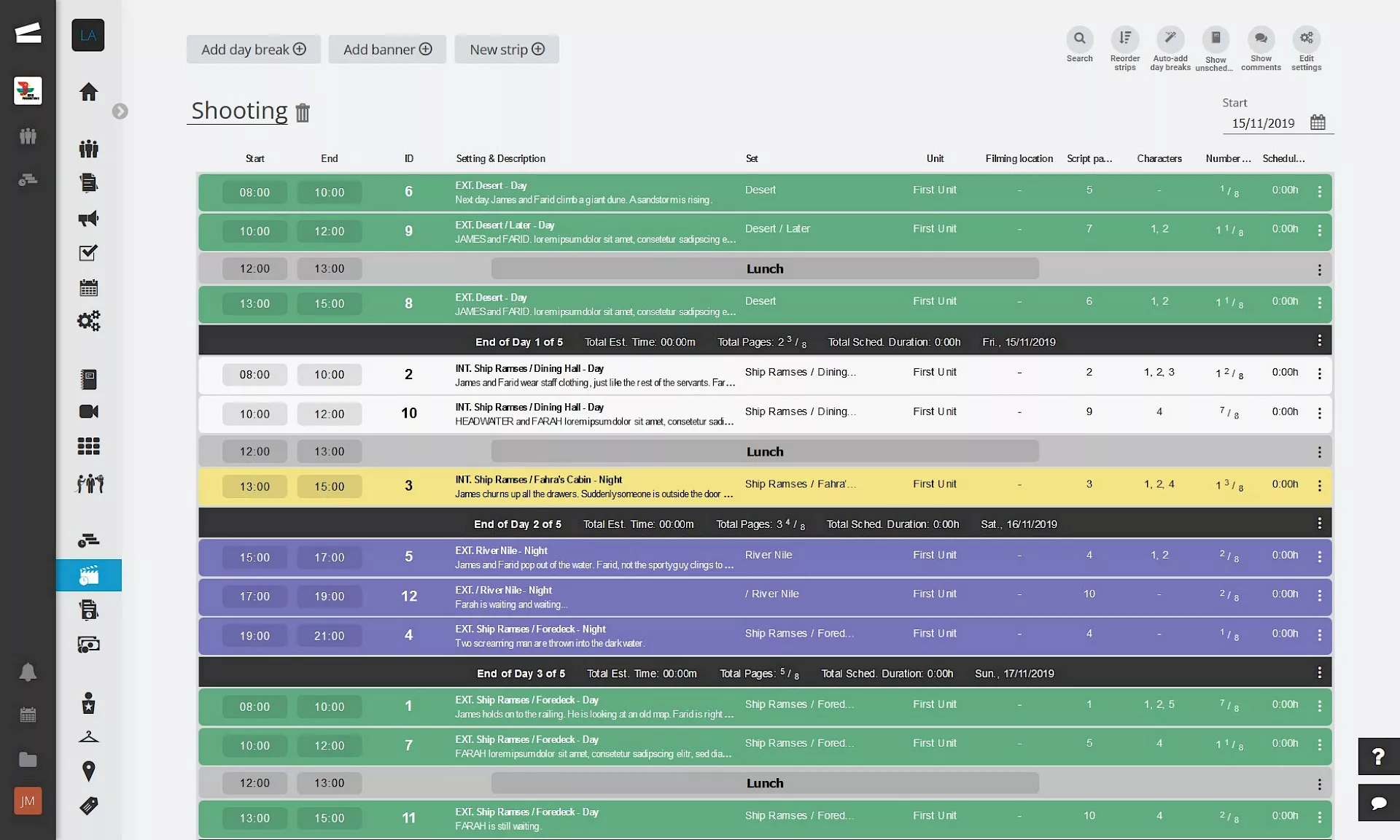Screen dimensions: 1400x840
Task: Open the help question mark button
Action: pyautogui.click(x=1377, y=756)
